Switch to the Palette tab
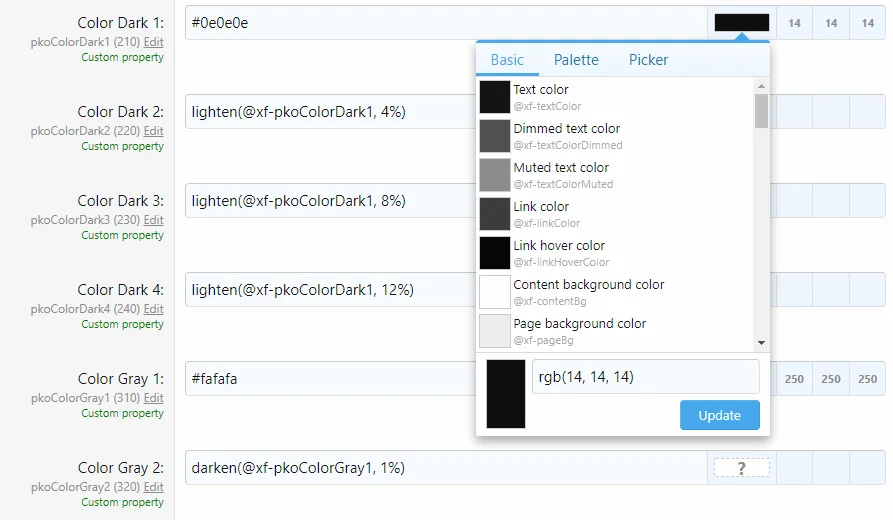Image resolution: width=893 pixels, height=520 pixels. tap(576, 60)
